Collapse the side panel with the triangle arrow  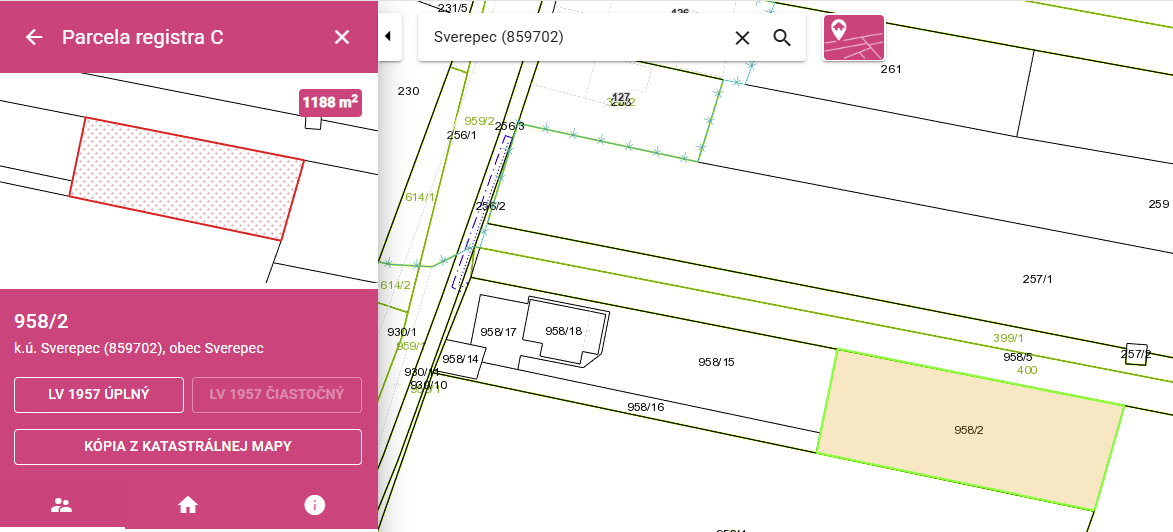388,36
